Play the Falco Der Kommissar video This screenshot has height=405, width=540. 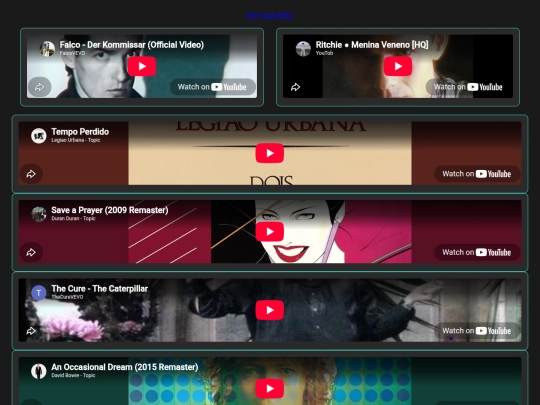(142, 66)
